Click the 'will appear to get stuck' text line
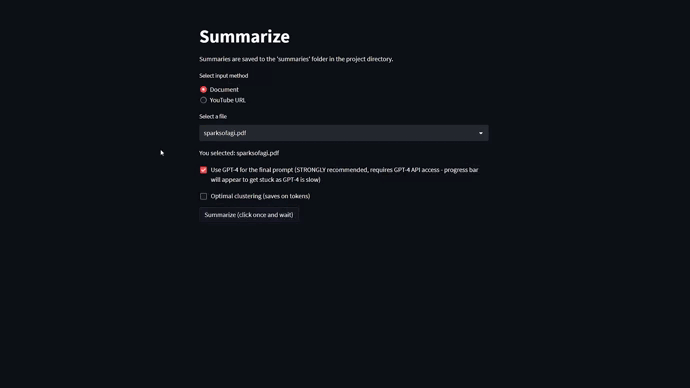This screenshot has height=388, width=690. click(x=265, y=179)
